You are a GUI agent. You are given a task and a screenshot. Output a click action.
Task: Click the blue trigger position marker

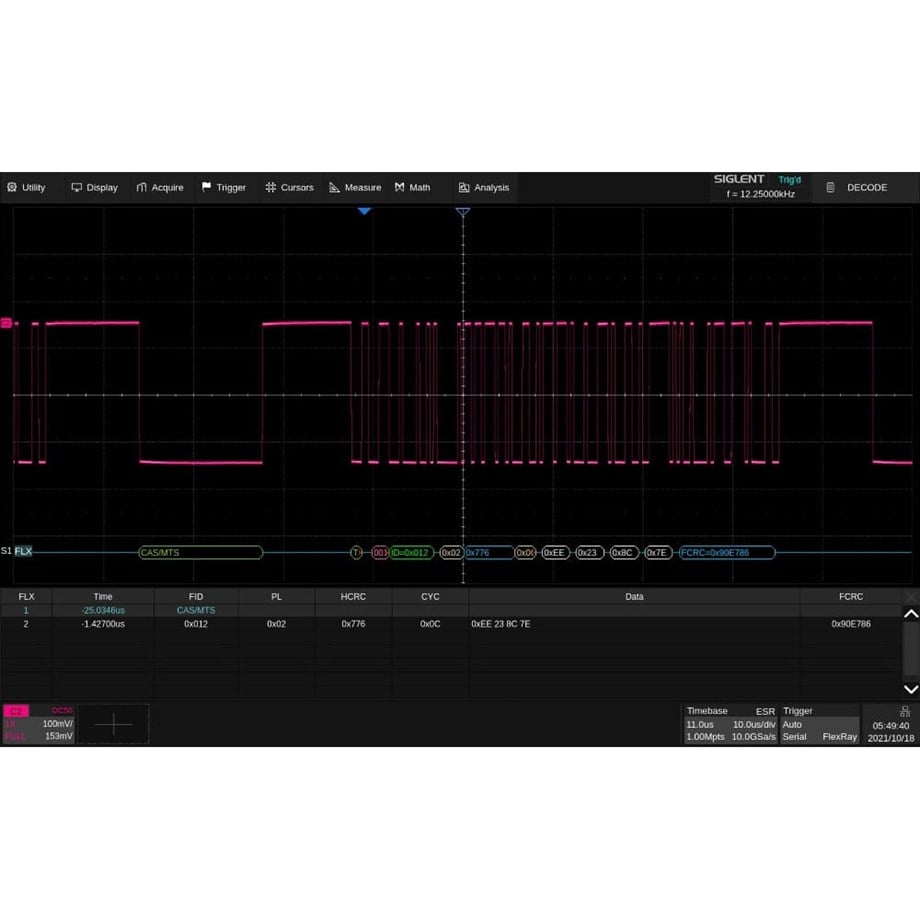[364, 211]
